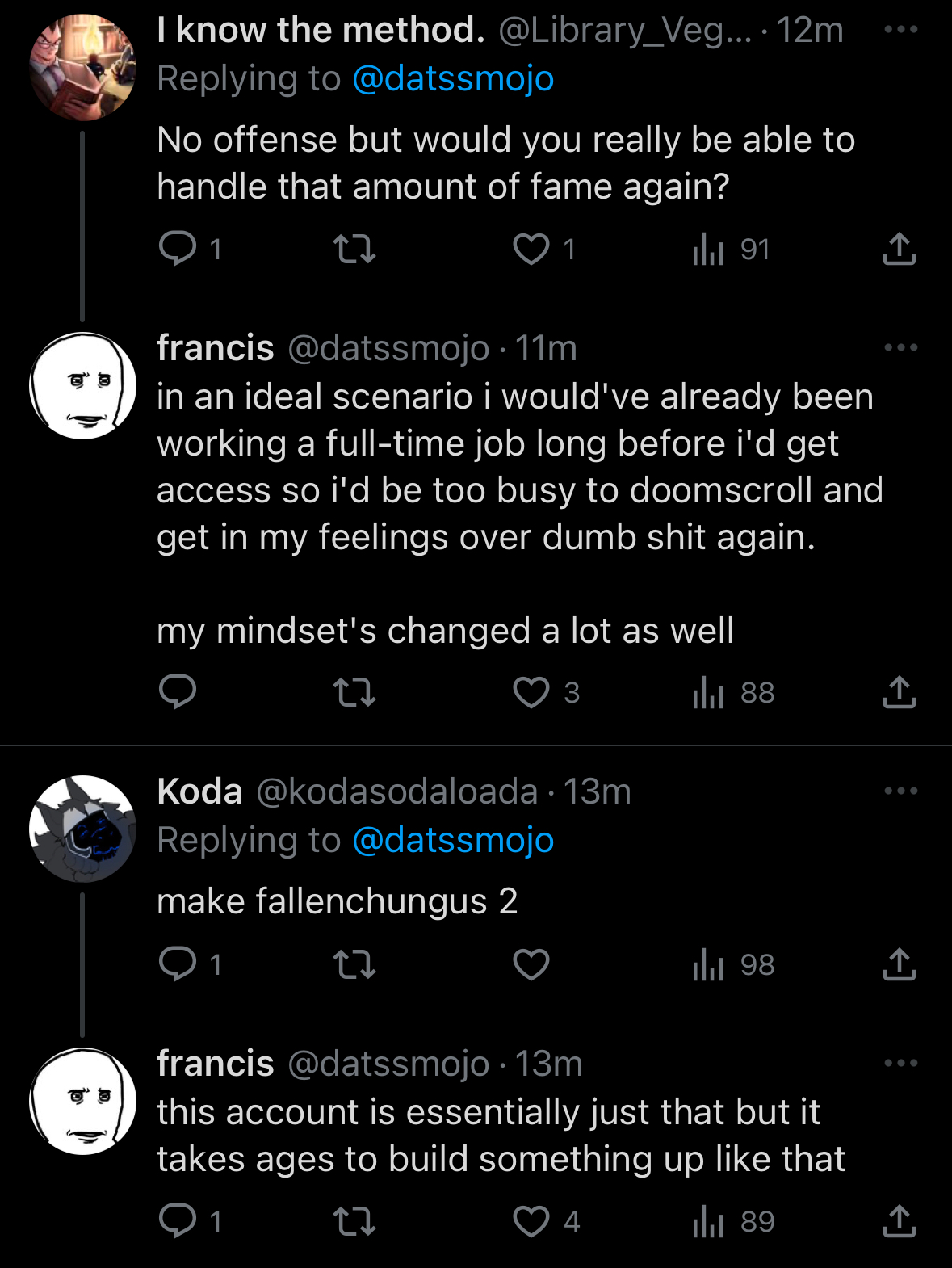This screenshot has width=952, height=1268.
Task: Open @datssmojo link under 'I know the method'
Action: [453, 78]
